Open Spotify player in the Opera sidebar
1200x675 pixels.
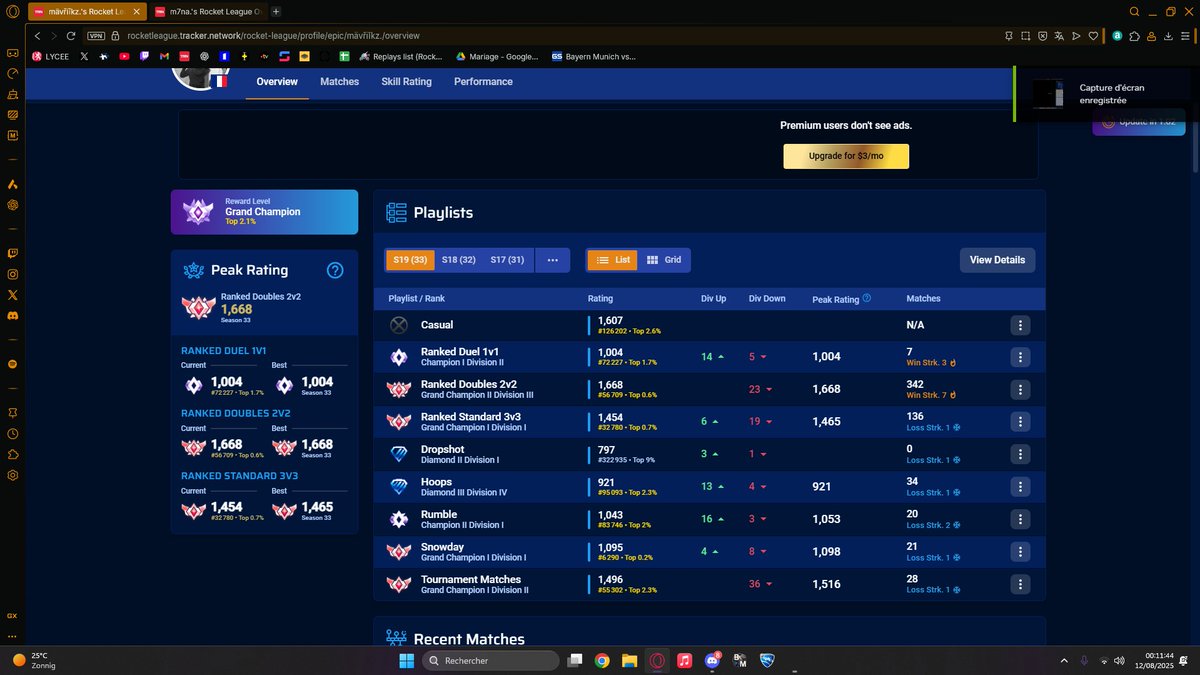[12, 365]
